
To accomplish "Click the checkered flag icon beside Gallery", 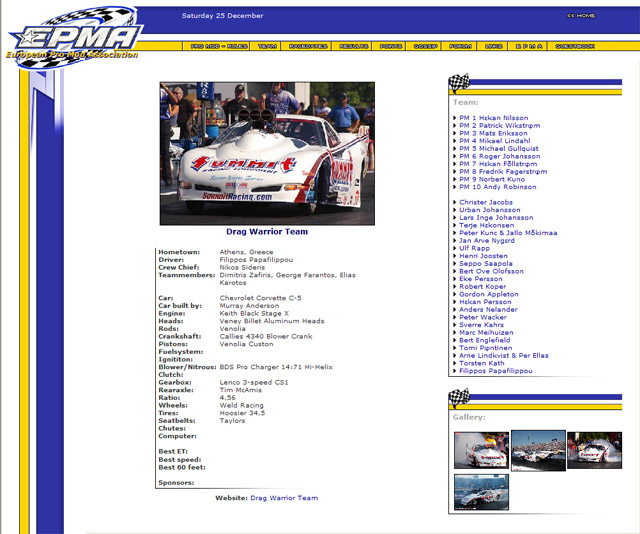I will coord(459,398).
